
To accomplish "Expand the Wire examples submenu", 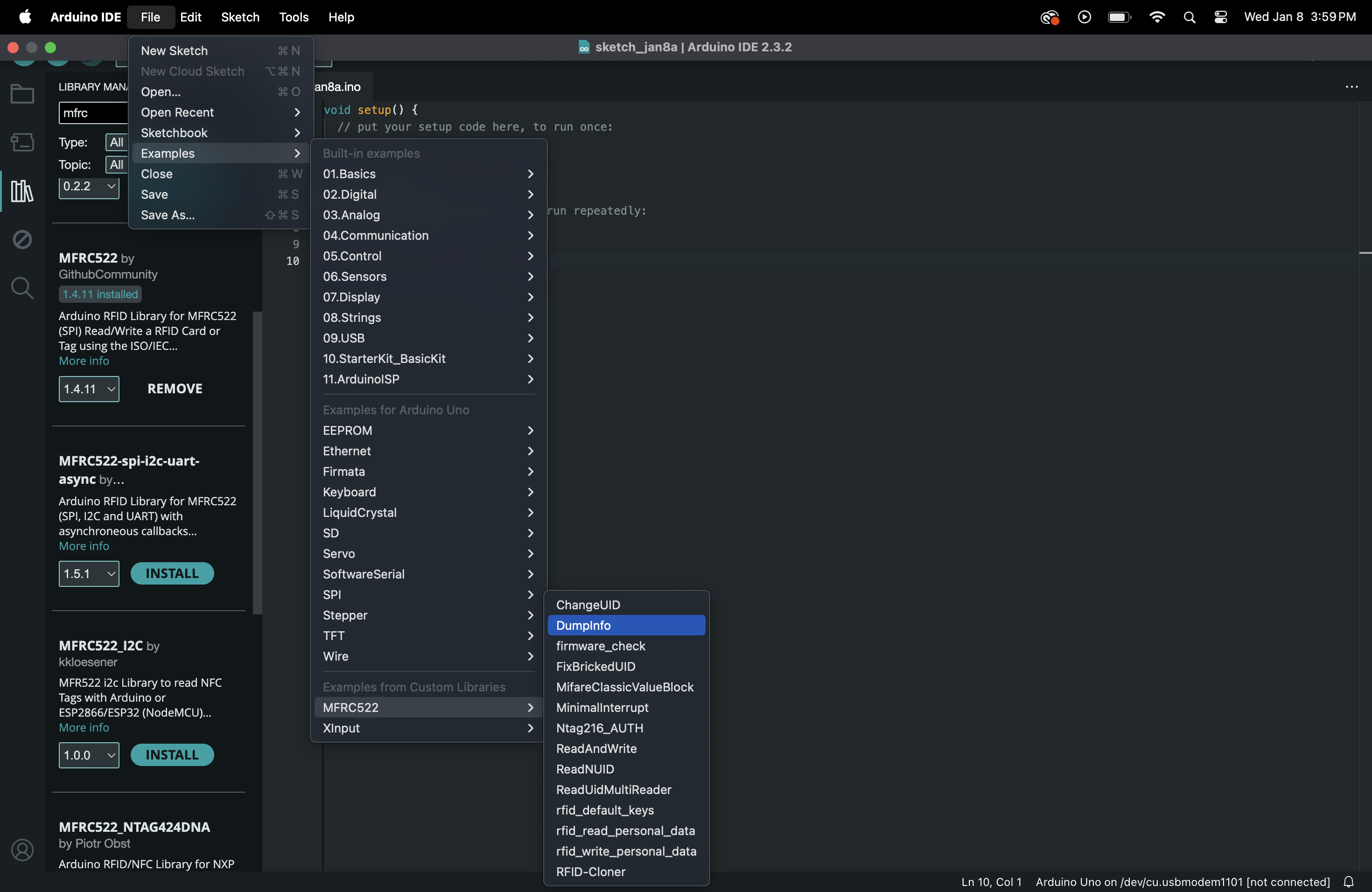I will tap(428, 656).
